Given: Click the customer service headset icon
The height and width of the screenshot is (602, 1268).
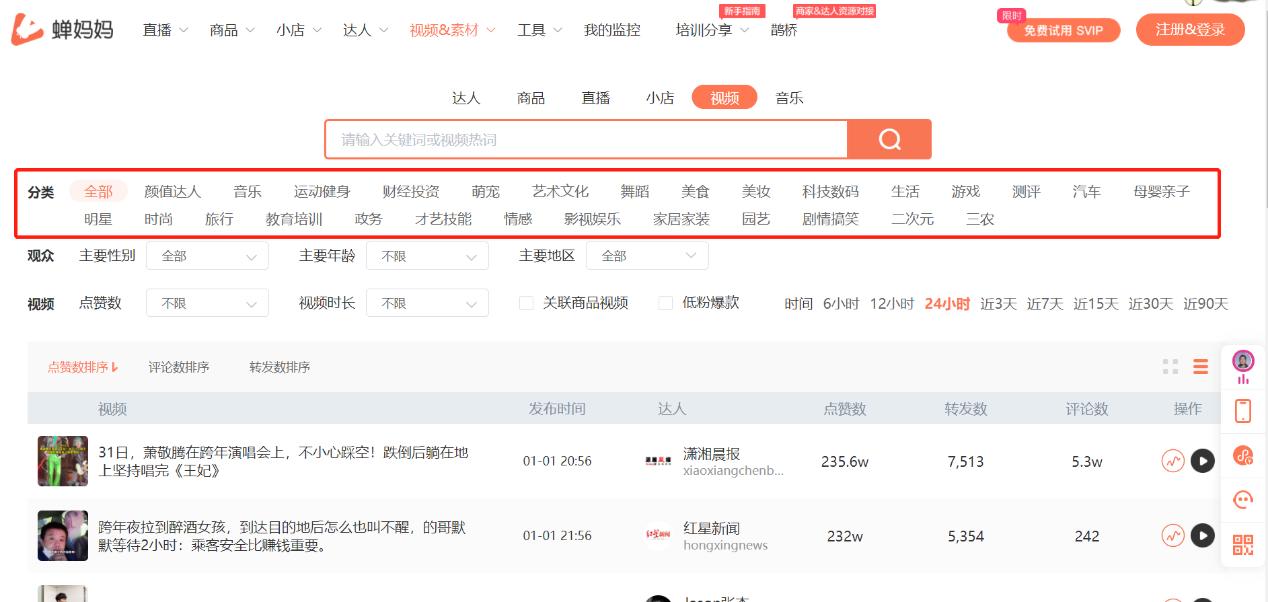Looking at the screenshot, I should tap(1242, 498).
